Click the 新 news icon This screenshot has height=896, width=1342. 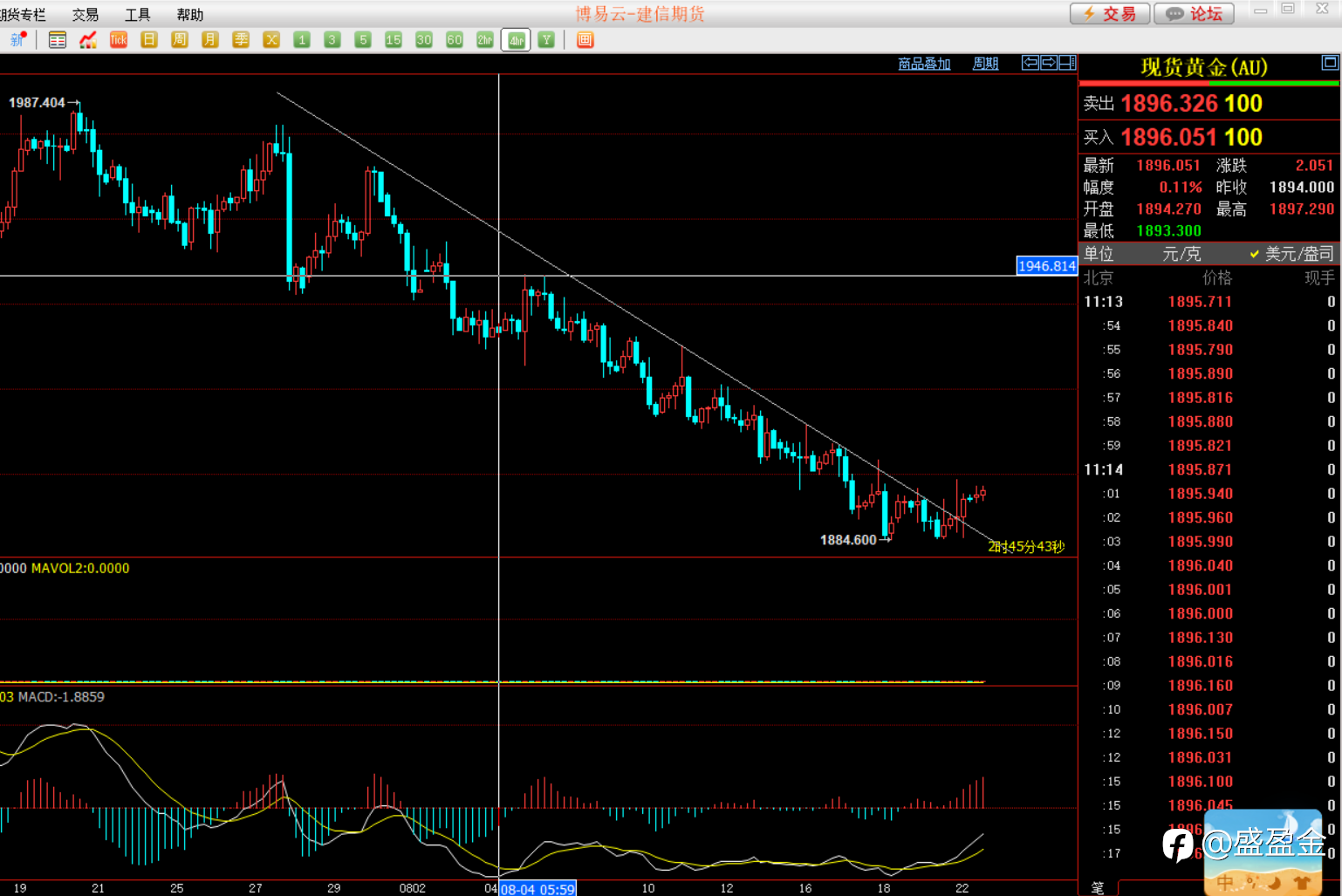point(18,40)
